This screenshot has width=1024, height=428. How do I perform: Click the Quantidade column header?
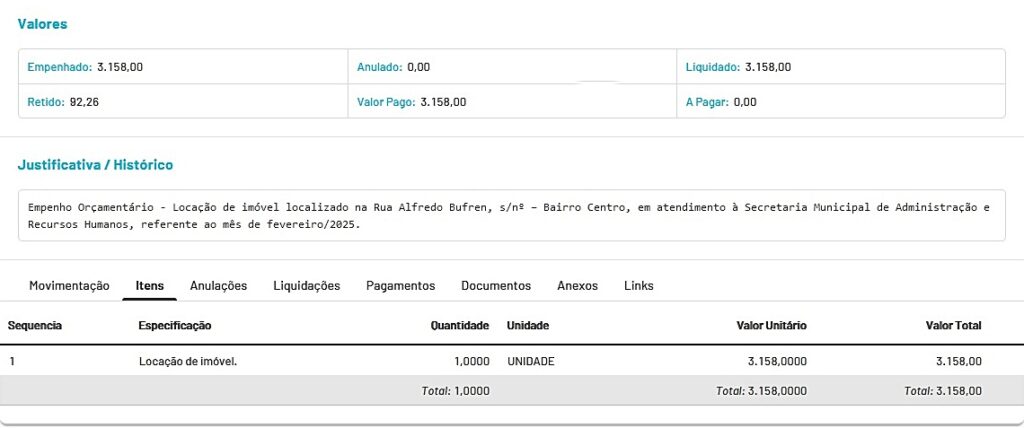[x=459, y=325]
